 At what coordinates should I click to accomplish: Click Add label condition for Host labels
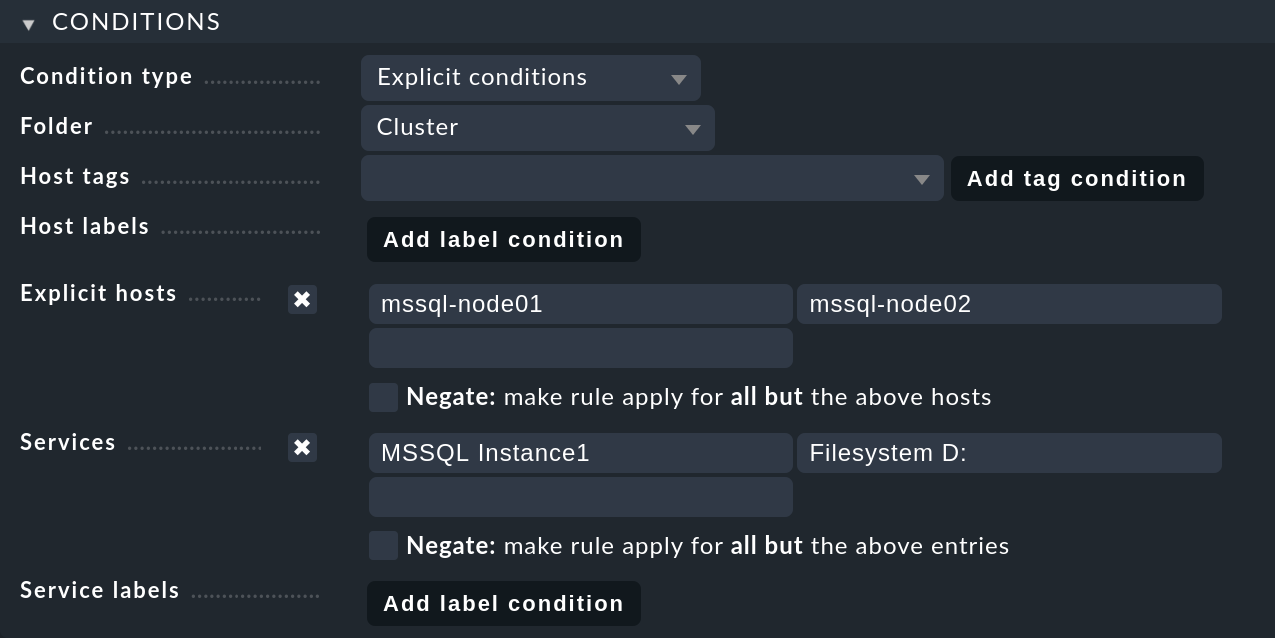(503, 239)
